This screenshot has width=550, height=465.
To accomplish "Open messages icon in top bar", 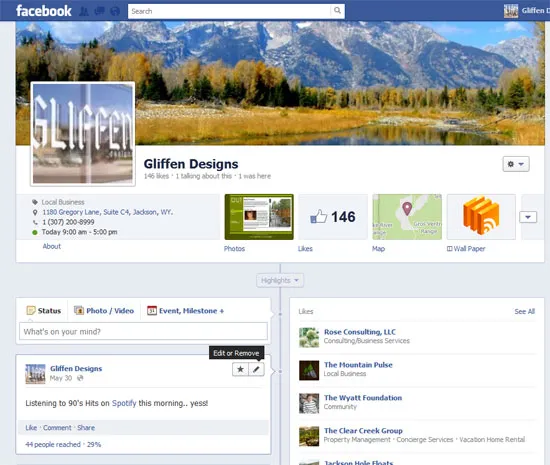I will click(x=100, y=11).
